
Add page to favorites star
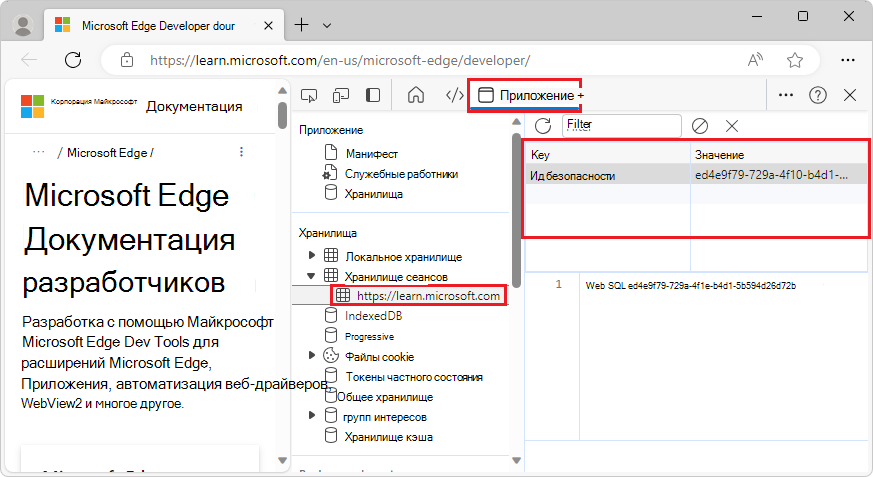pos(794,60)
